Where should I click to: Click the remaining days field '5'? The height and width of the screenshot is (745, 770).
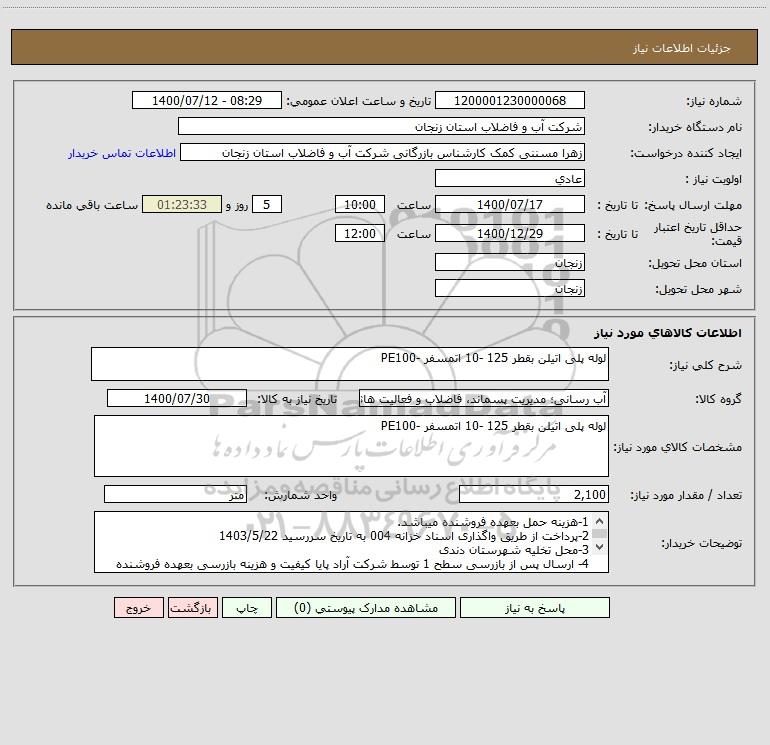click(x=267, y=204)
